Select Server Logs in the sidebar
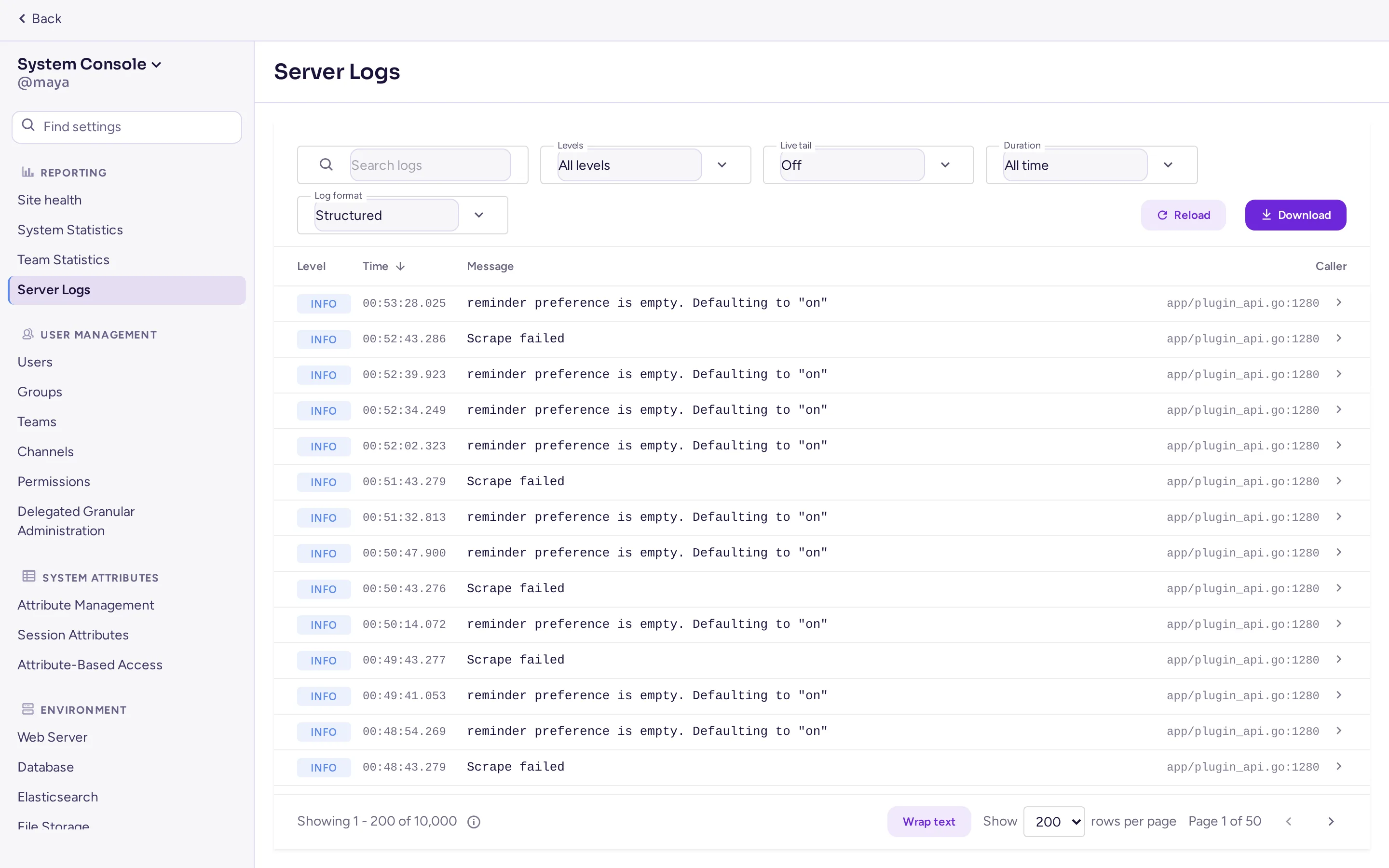Image resolution: width=1389 pixels, height=868 pixels. click(127, 290)
